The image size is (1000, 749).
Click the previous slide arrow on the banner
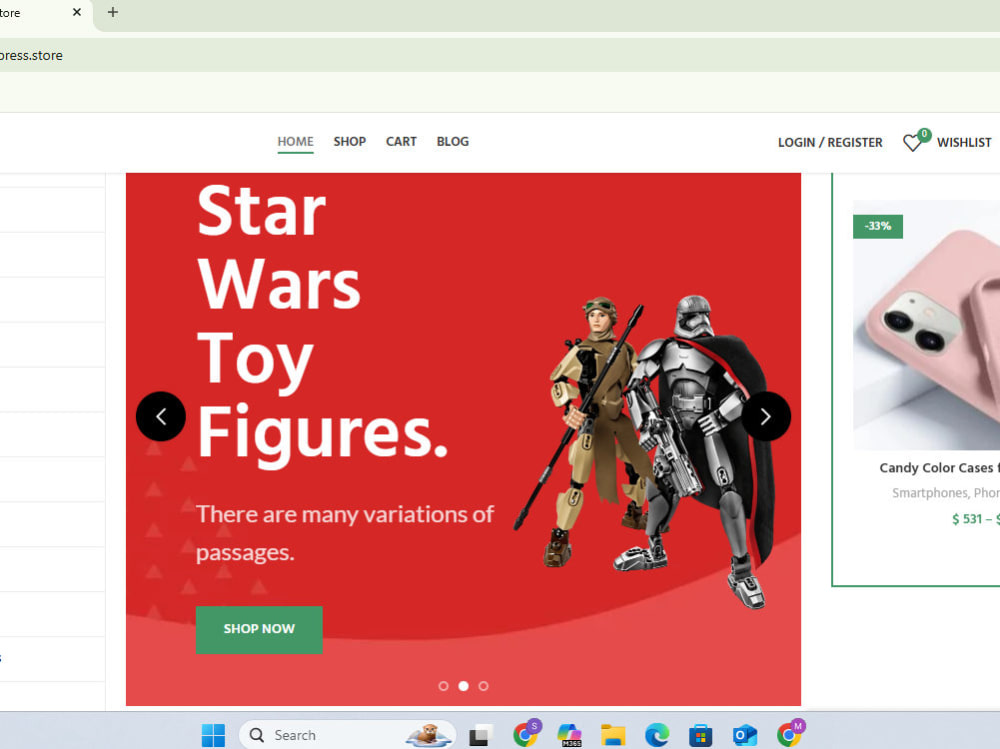(x=161, y=417)
